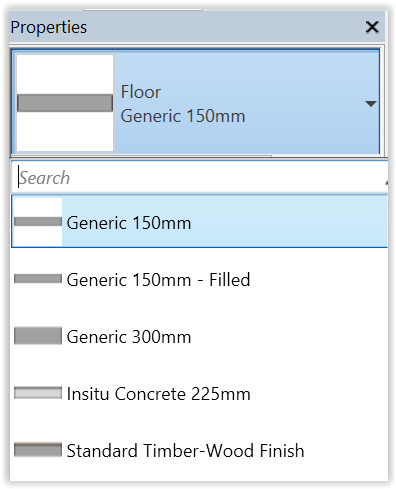This screenshot has height=489, width=396.
Task: Pick the Generic 300mm floor type
Action: tap(200, 336)
